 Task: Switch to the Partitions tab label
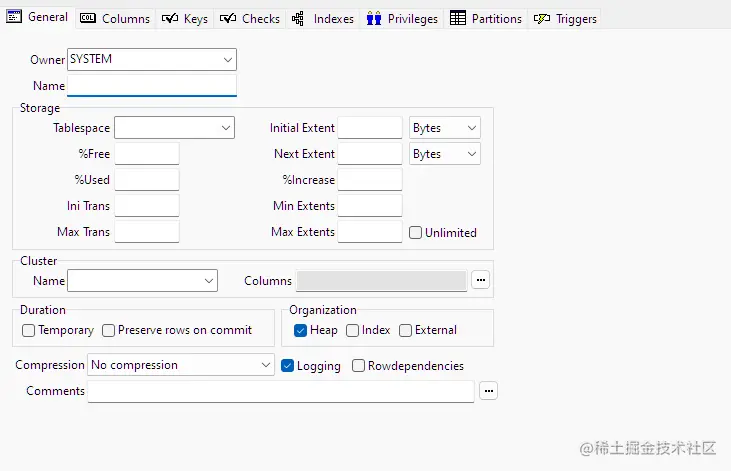click(497, 19)
